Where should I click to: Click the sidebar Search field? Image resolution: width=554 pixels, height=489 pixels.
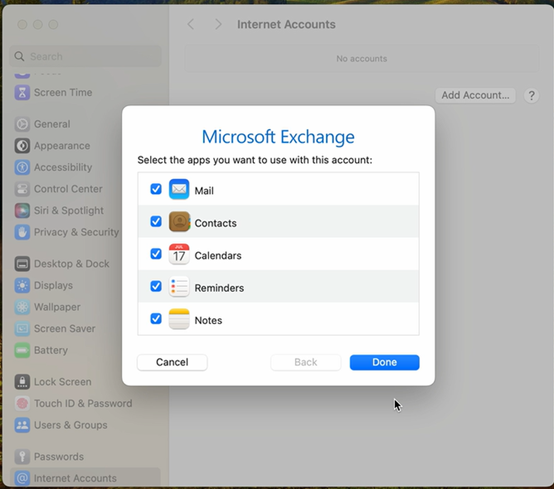85,57
